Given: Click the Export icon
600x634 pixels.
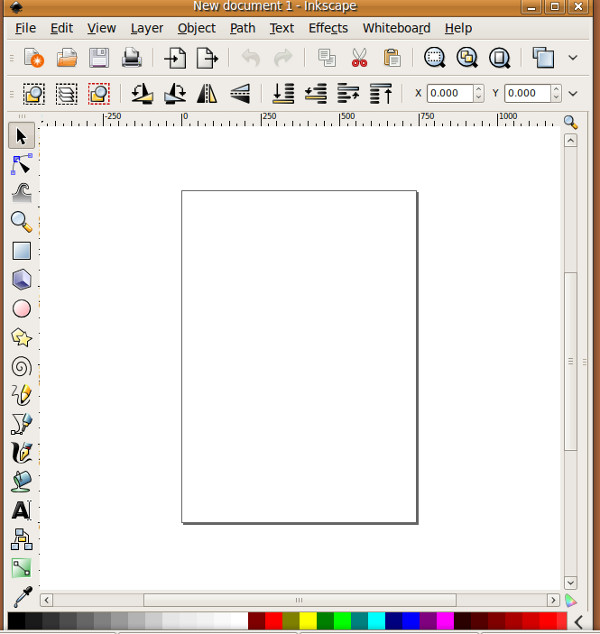Looking at the screenshot, I should point(207,57).
